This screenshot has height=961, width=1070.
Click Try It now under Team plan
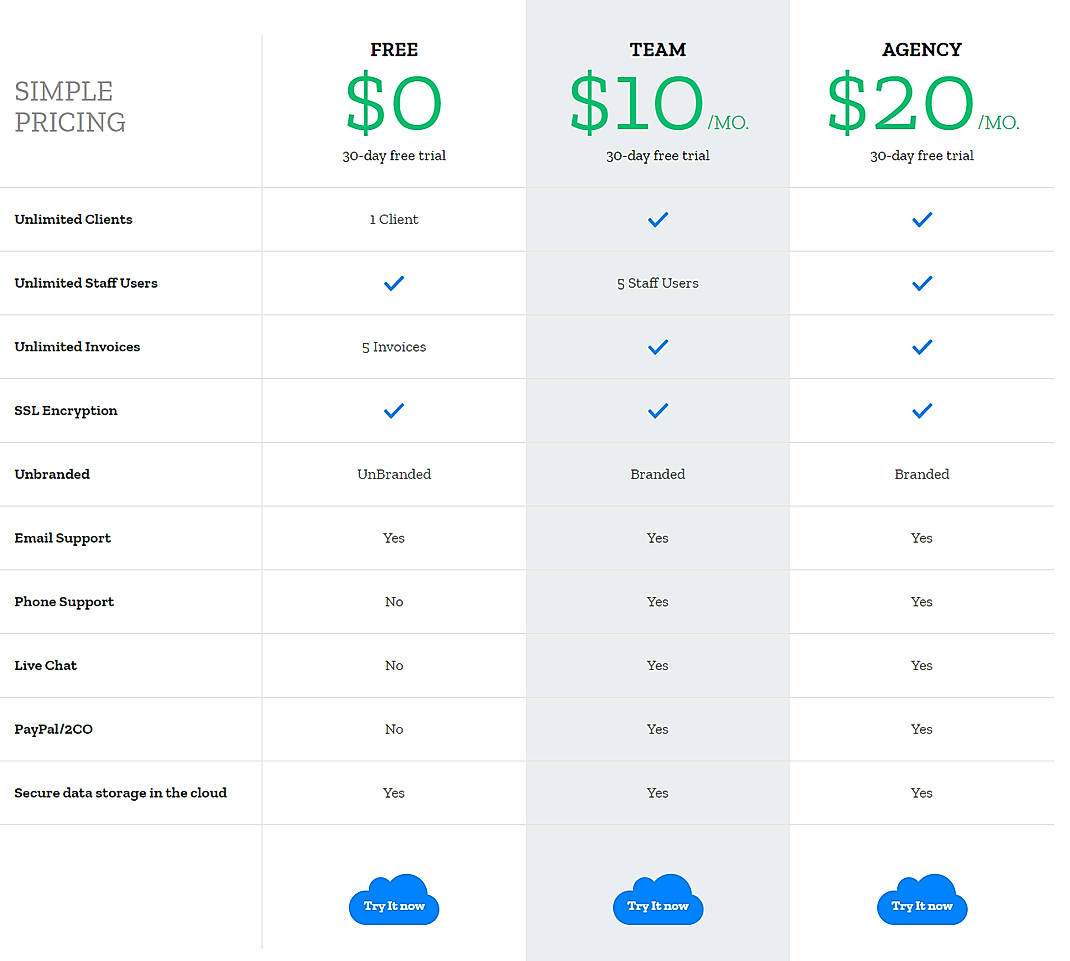(x=658, y=900)
